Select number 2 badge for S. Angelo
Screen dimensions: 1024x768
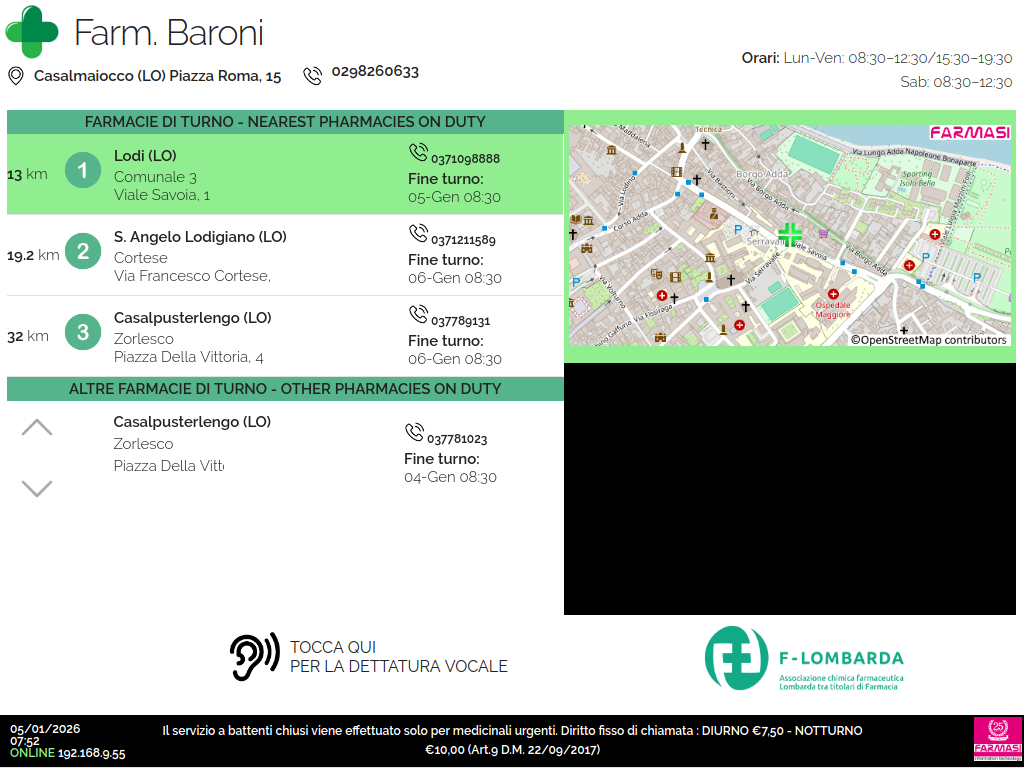point(83,251)
